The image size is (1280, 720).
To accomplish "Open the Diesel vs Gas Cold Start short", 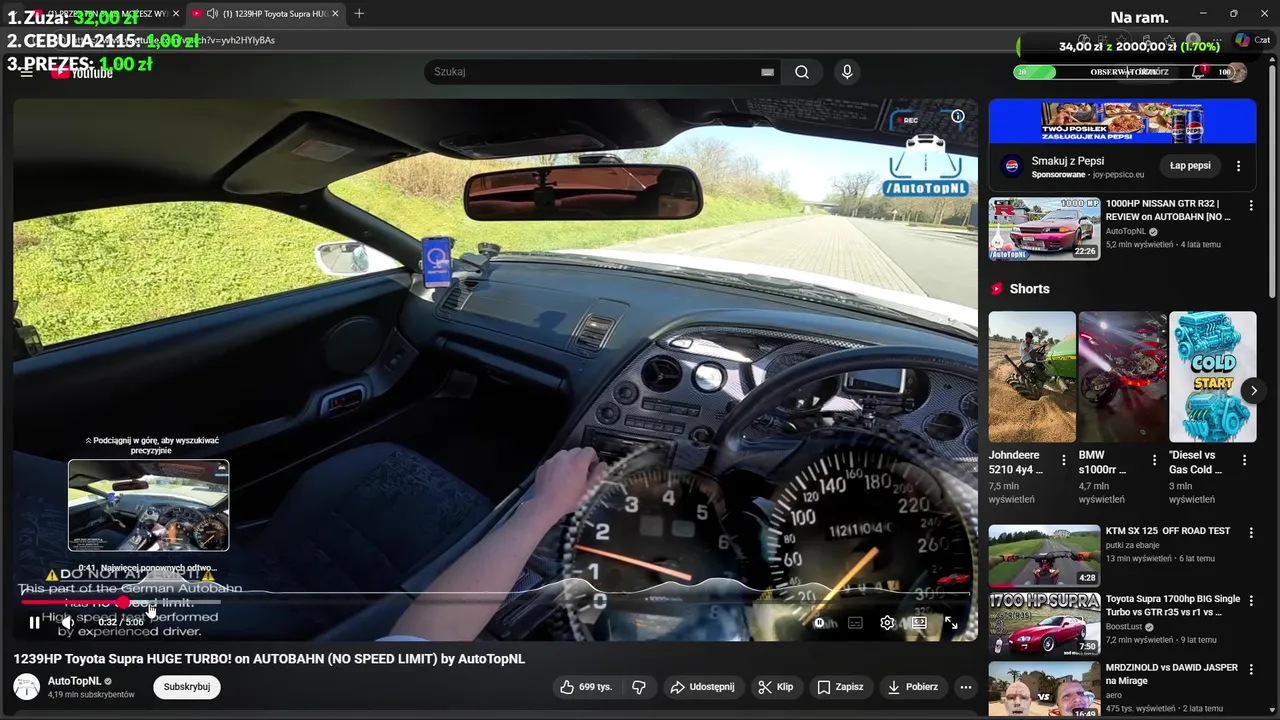I will coord(1213,377).
